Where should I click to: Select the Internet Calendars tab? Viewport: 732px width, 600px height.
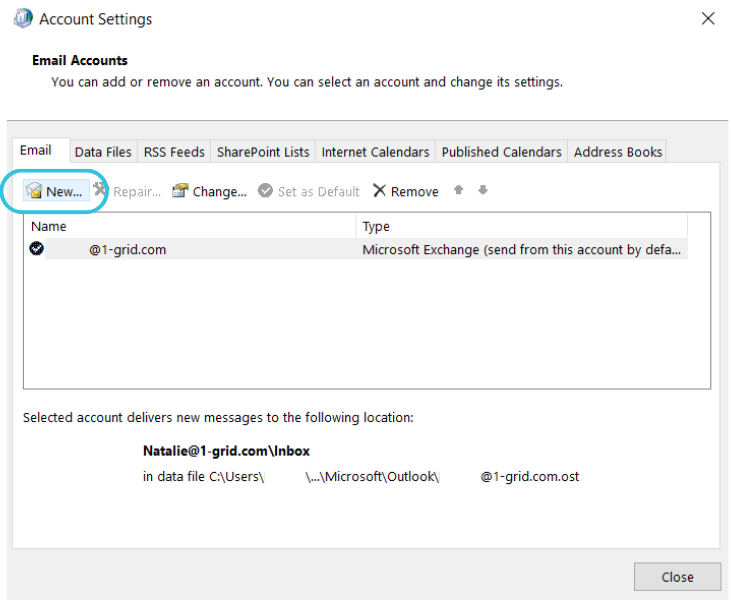[x=375, y=152]
